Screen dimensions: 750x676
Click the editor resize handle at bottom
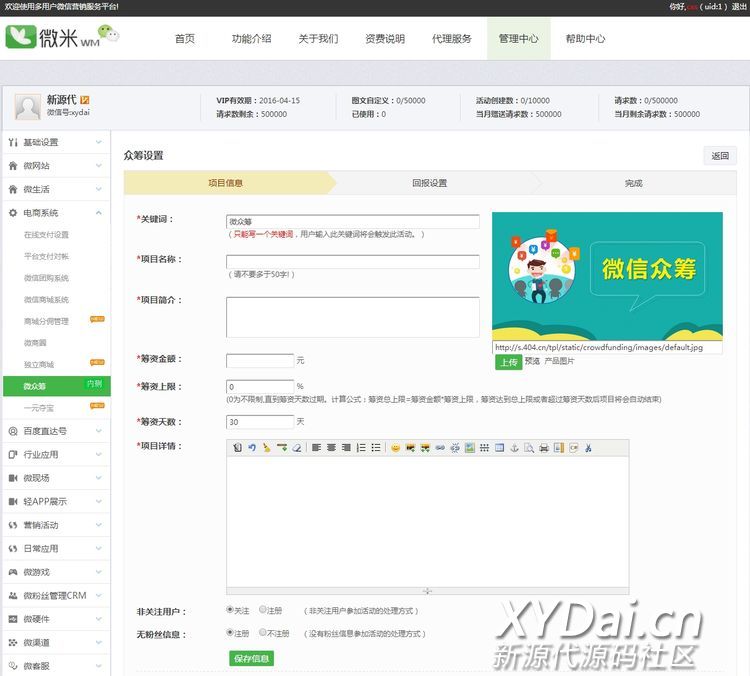[428, 591]
